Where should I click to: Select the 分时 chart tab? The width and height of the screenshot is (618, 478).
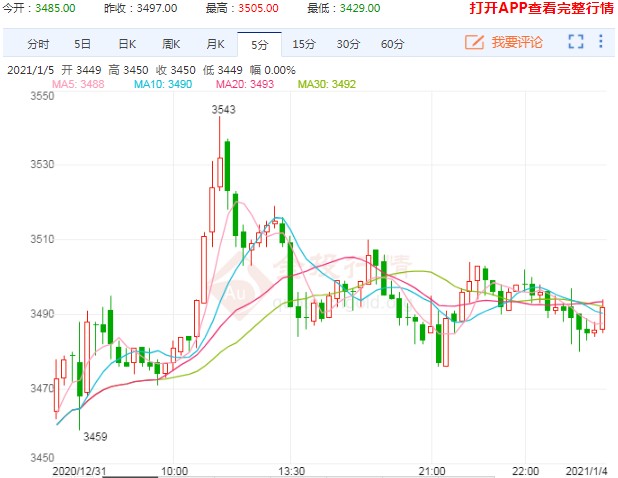(x=38, y=44)
